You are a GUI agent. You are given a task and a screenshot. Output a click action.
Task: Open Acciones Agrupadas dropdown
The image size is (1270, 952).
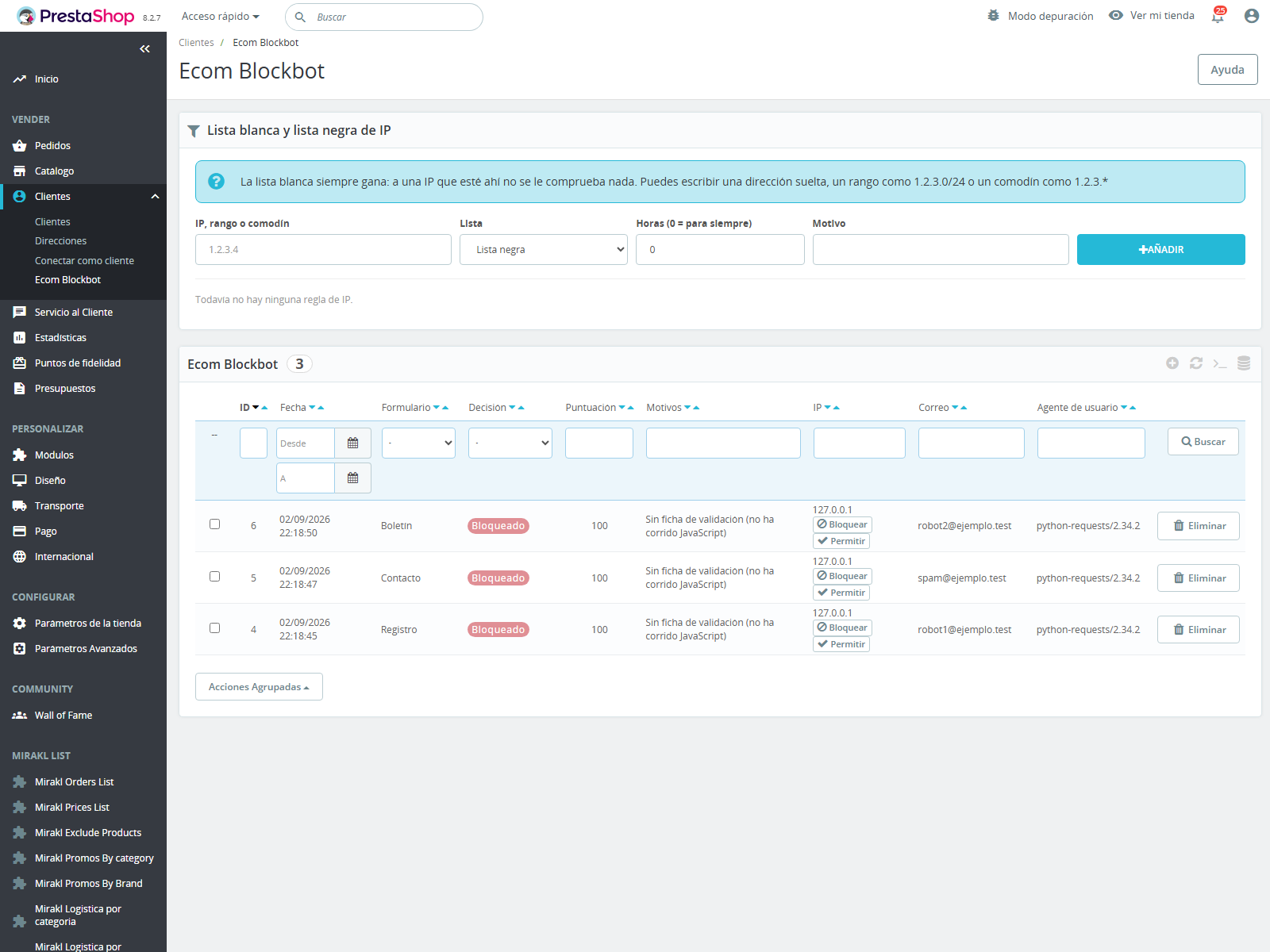(x=259, y=687)
